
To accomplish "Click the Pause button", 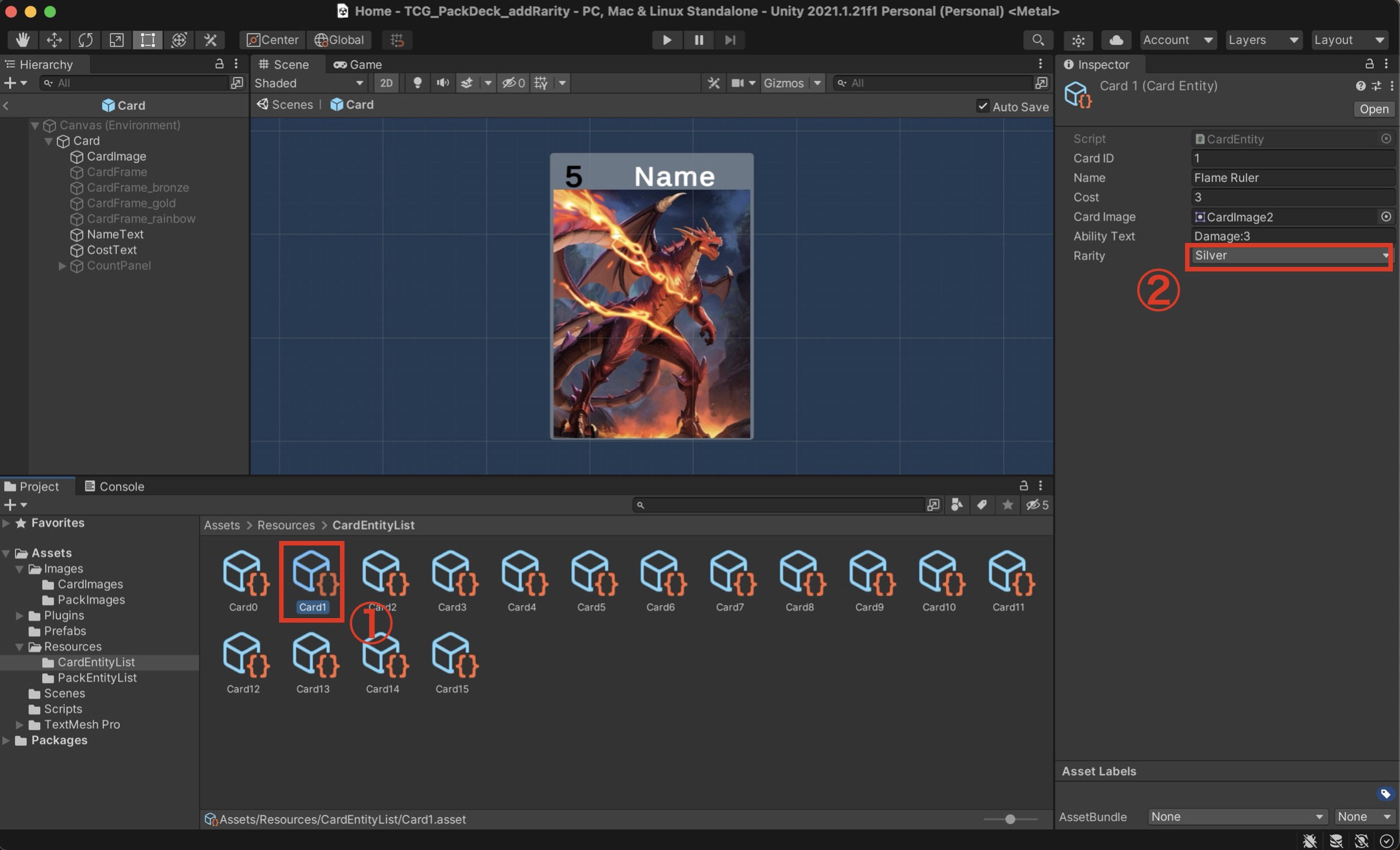I will pos(698,40).
